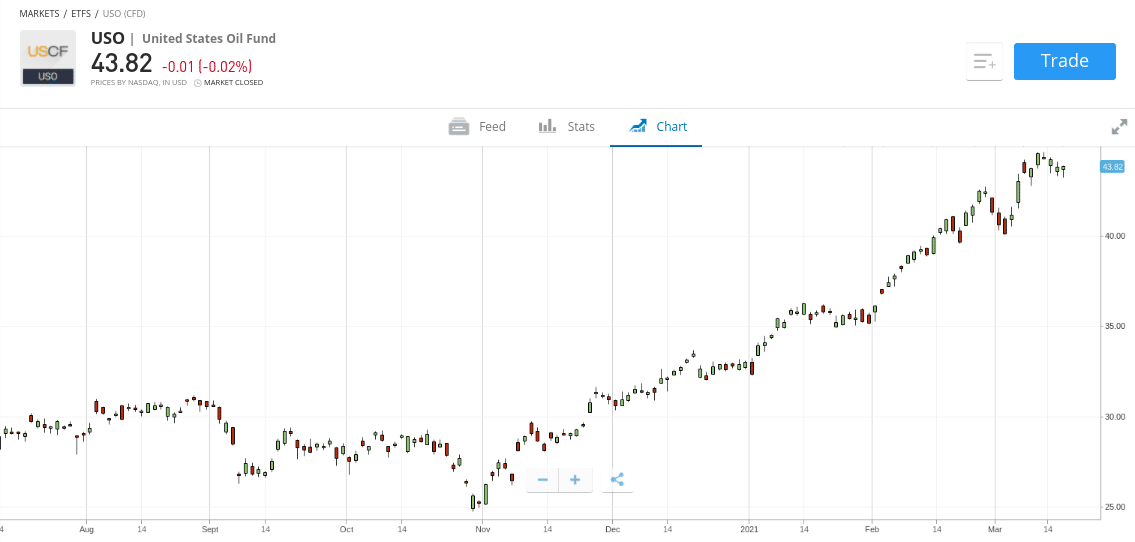
Task: Click the Feed tab icon
Action: (459, 127)
